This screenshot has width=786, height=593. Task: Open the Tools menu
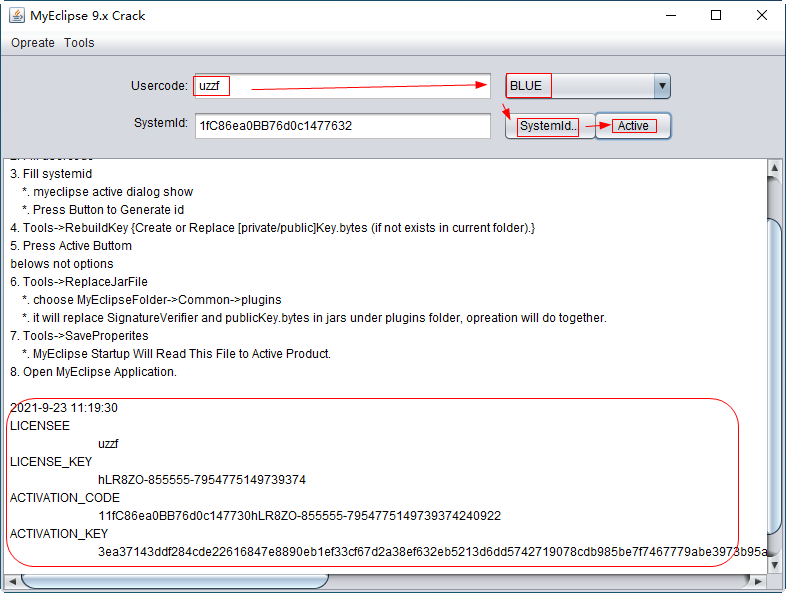coord(79,43)
